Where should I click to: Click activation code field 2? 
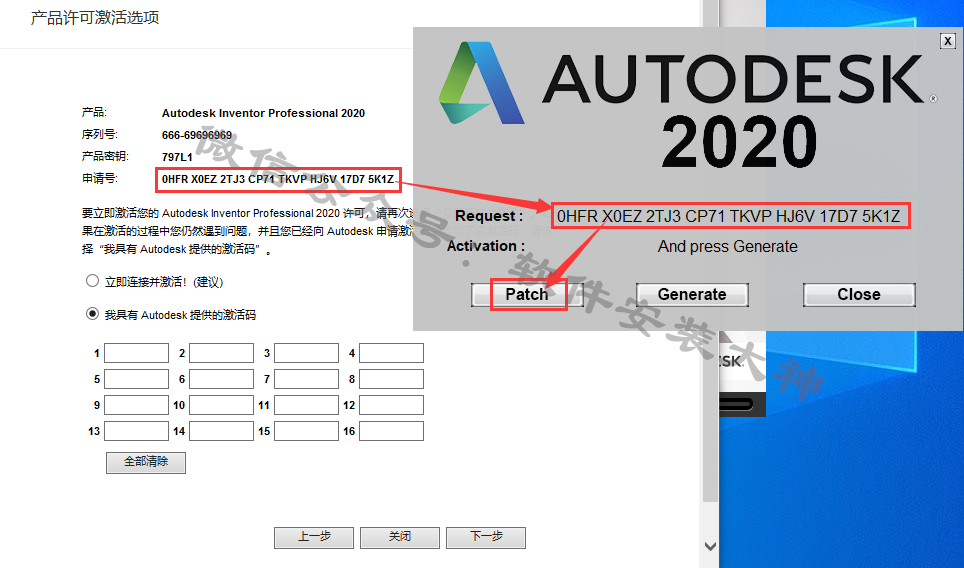(221, 353)
